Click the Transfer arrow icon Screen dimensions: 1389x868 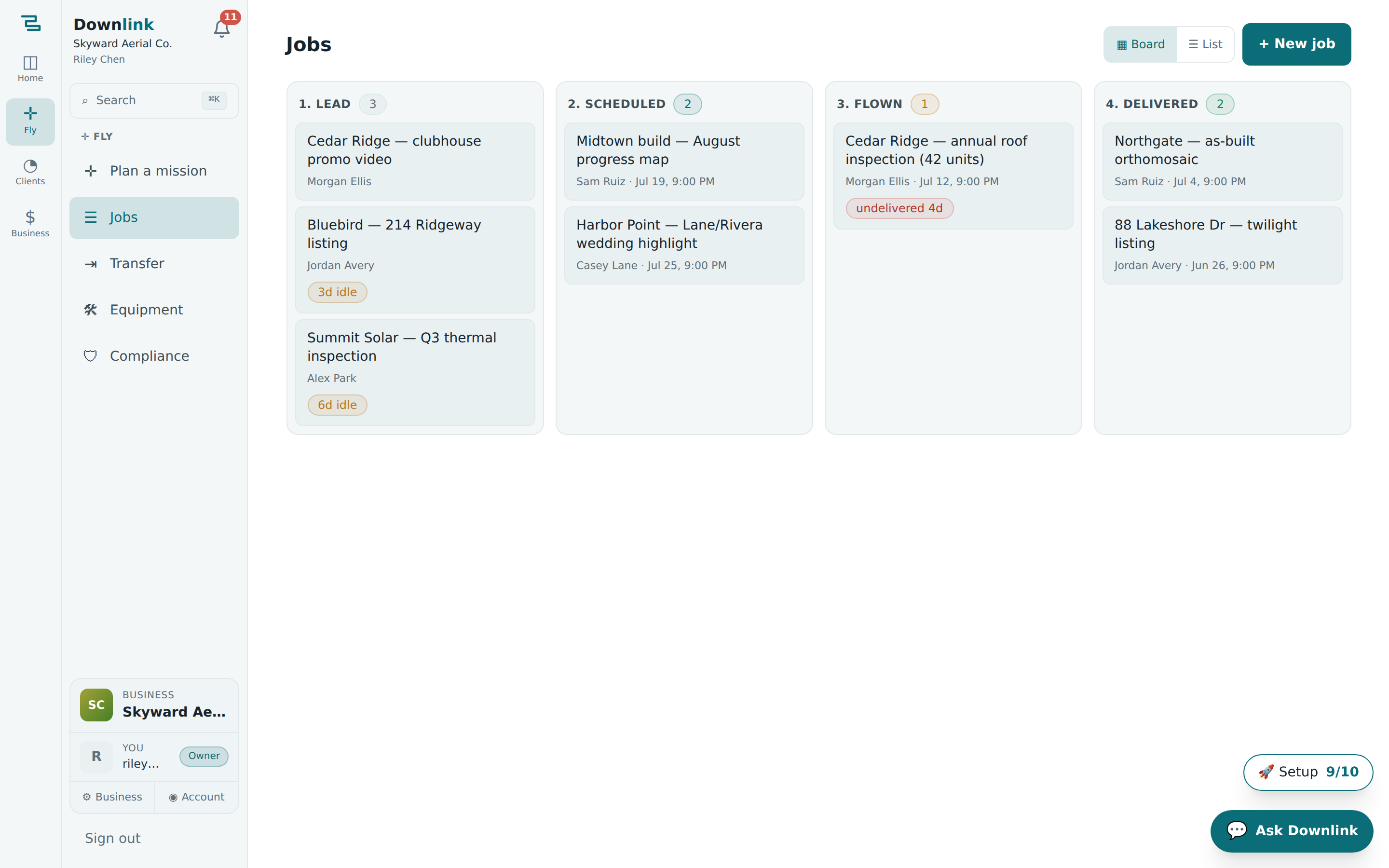[91, 264]
